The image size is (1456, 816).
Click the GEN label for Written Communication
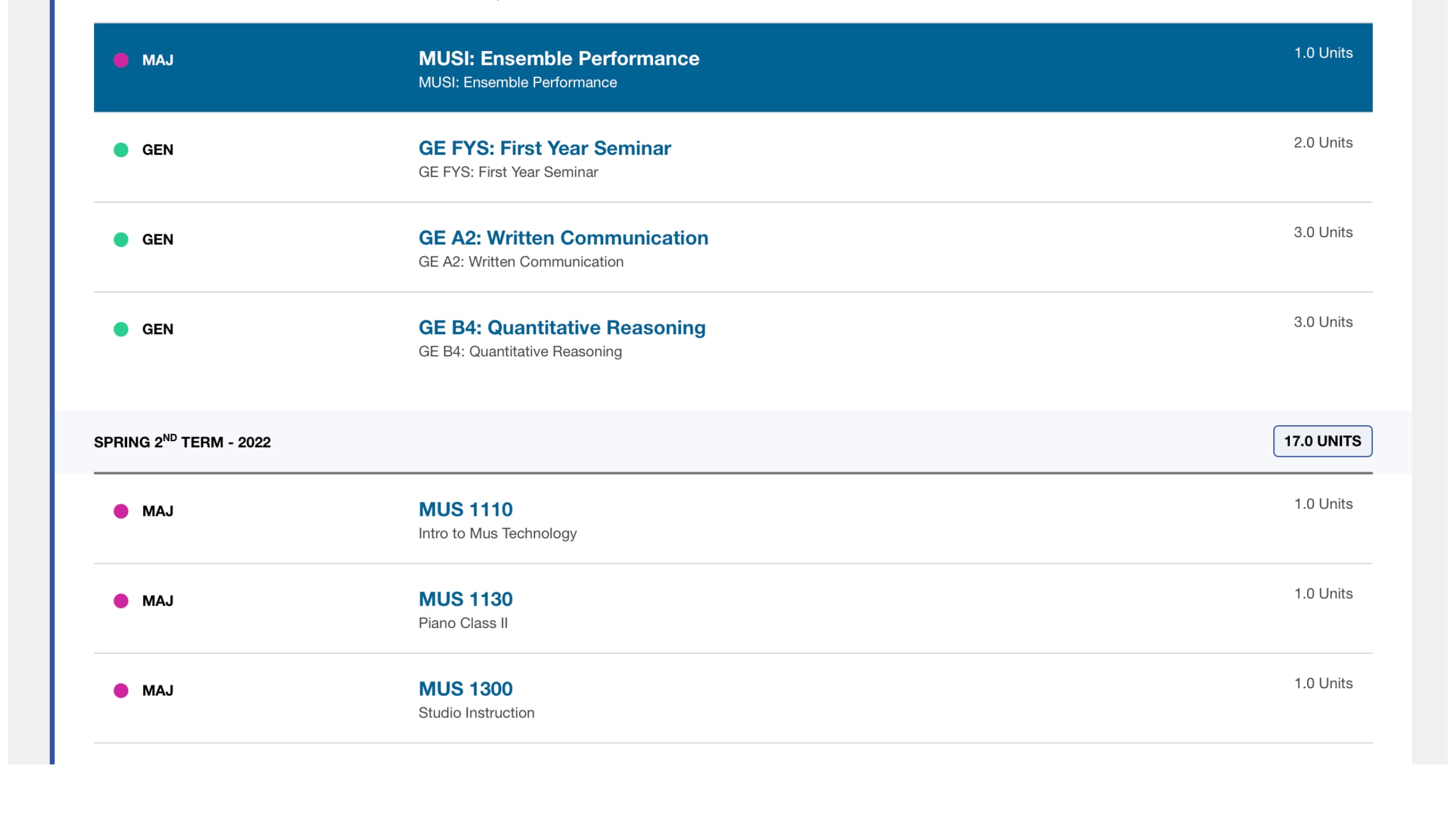point(158,240)
